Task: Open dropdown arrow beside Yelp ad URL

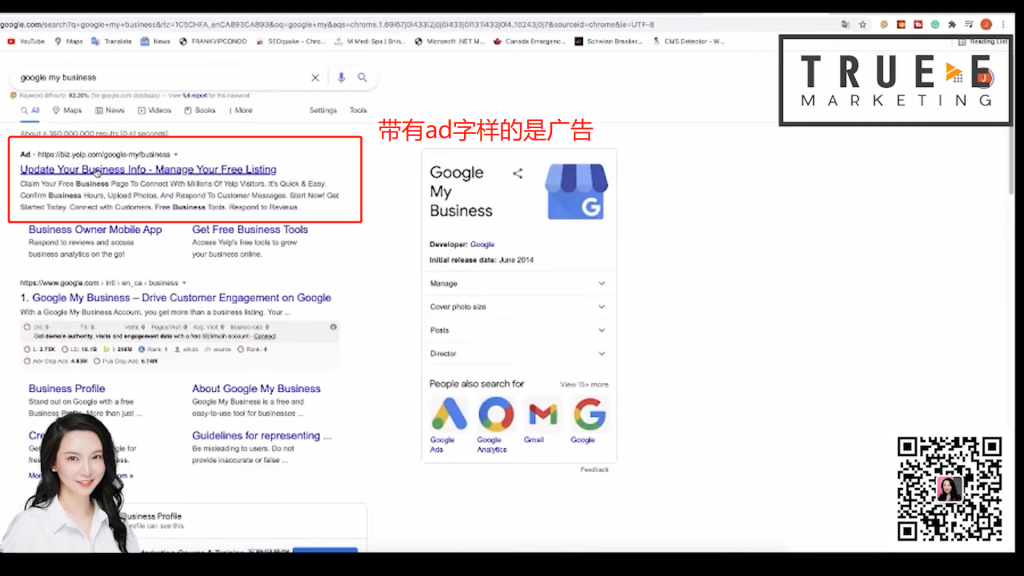Action: click(x=176, y=155)
